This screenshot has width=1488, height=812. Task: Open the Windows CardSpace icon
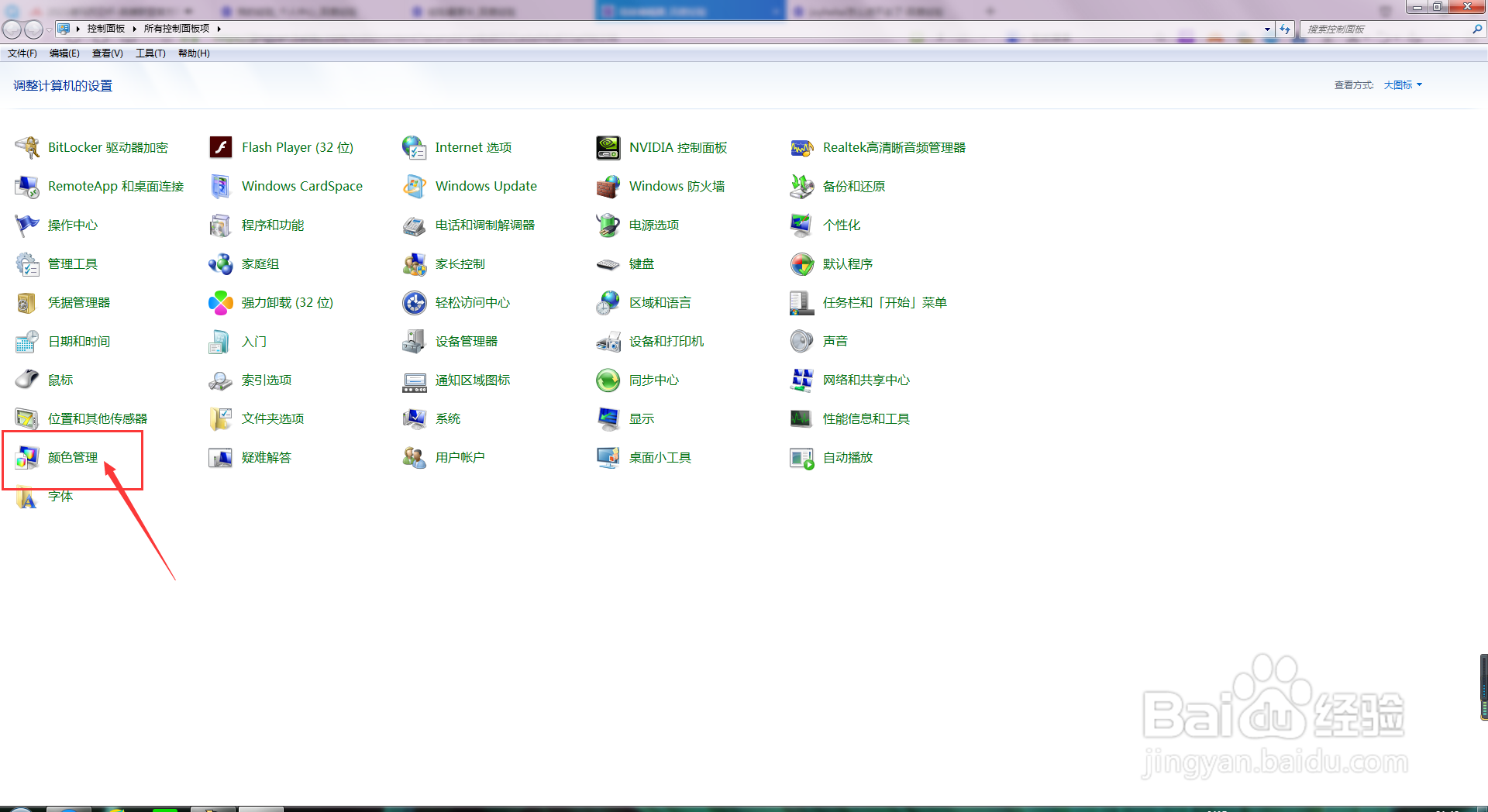click(221, 186)
